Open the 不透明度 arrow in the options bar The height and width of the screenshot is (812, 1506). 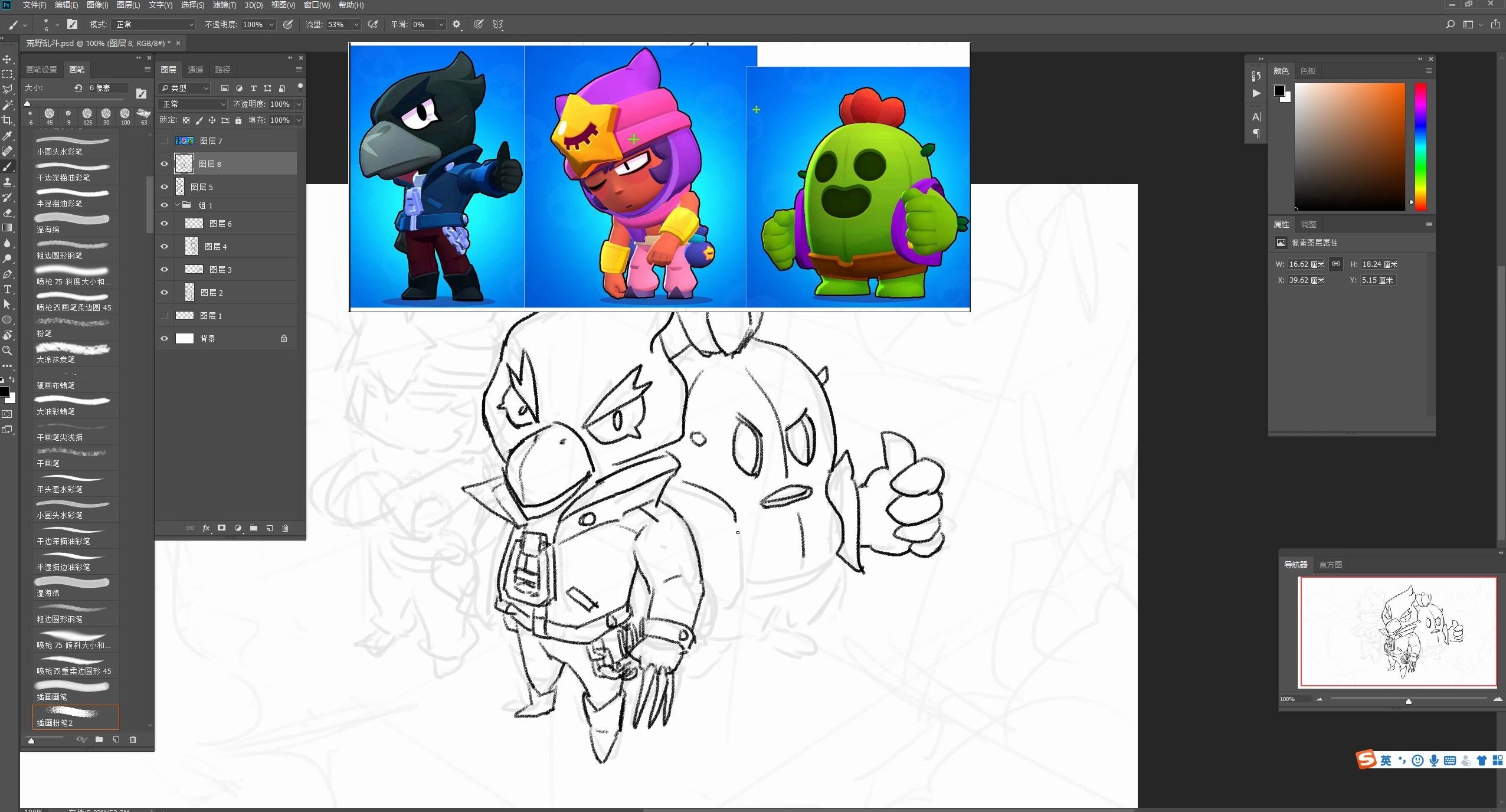[272, 24]
